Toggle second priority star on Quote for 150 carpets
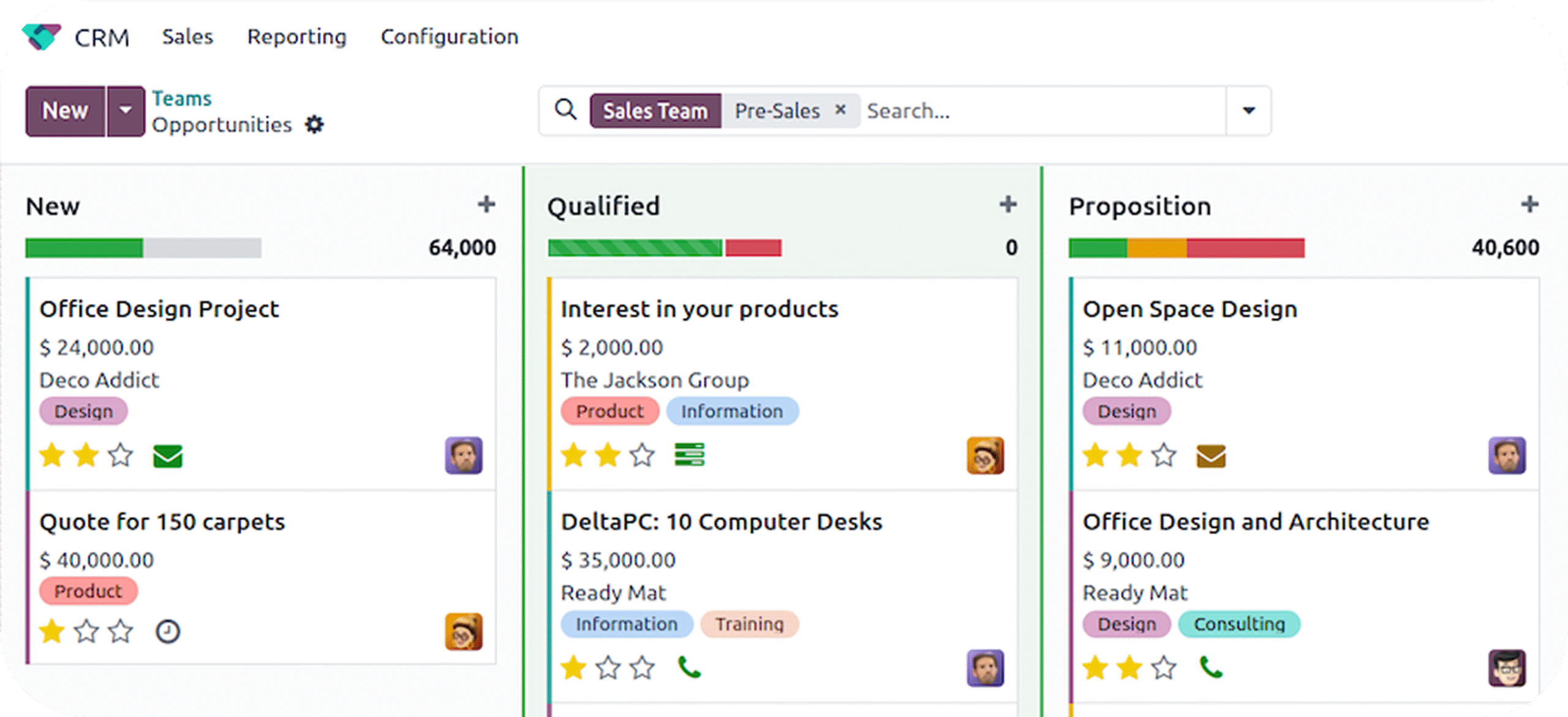The height and width of the screenshot is (717, 1568). 86,632
